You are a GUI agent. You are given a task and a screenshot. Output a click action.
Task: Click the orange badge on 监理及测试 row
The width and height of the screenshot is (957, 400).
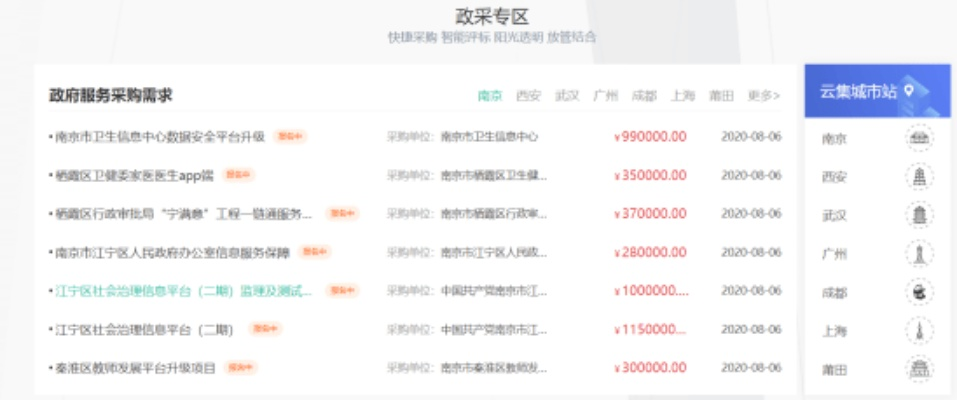[x=342, y=291]
